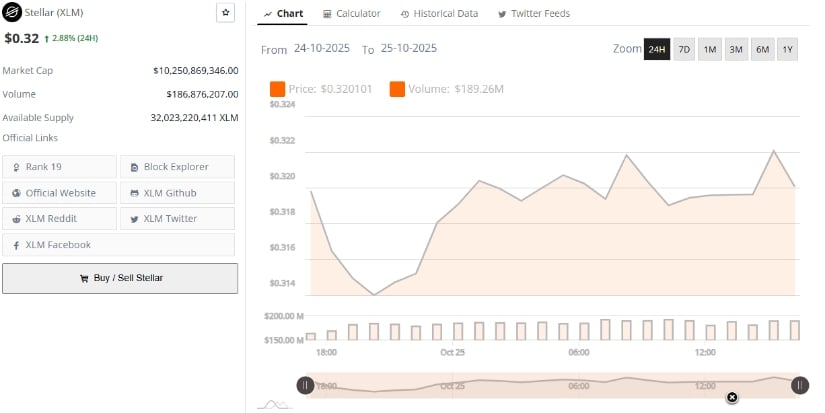The height and width of the screenshot is (413, 825).
Task: Switch to the Calculator tab
Action: pyautogui.click(x=351, y=14)
